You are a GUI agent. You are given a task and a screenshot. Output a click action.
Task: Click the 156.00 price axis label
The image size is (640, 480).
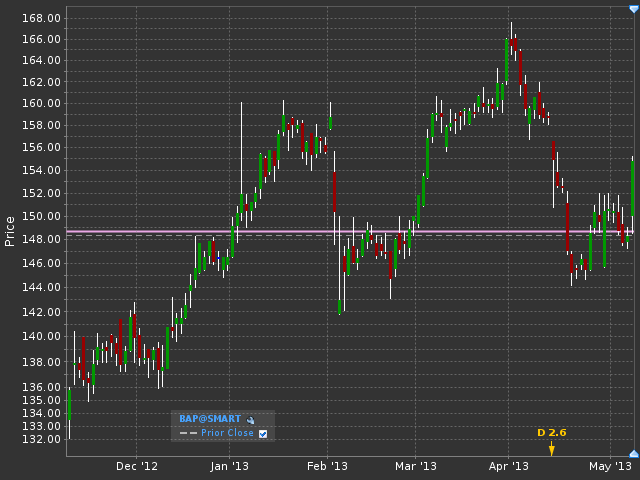point(41,147)
